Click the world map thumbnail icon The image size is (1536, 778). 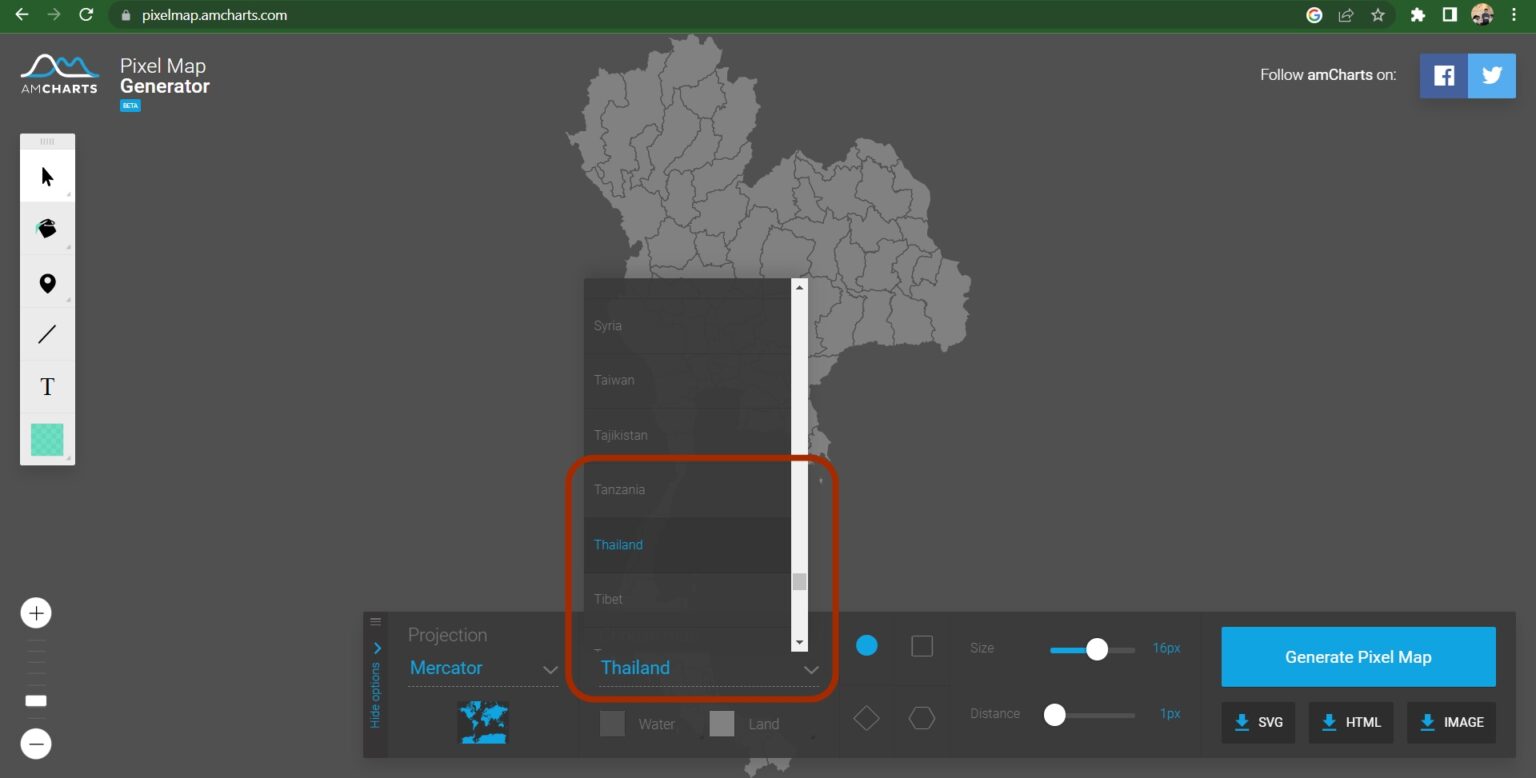tap(483, 722)
